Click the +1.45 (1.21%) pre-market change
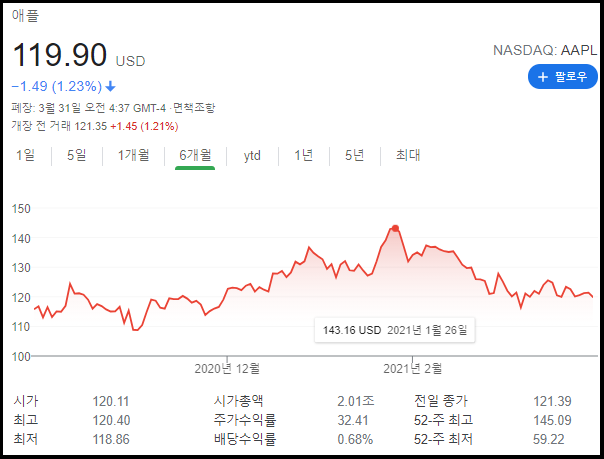The width and height of the screenshot is (604, 459). [144, 126]
